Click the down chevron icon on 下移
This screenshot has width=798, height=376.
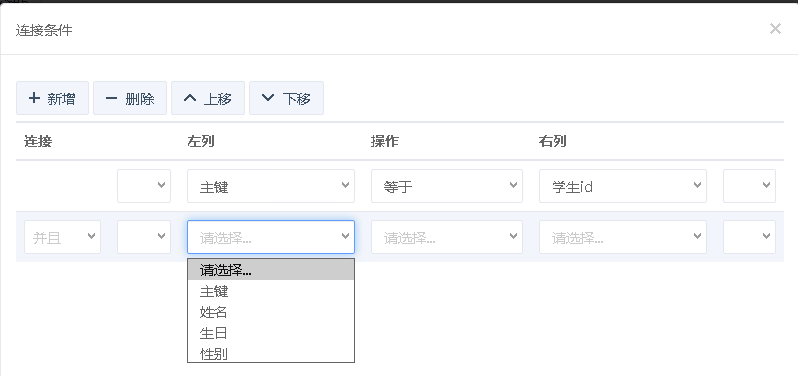point(268,98)
